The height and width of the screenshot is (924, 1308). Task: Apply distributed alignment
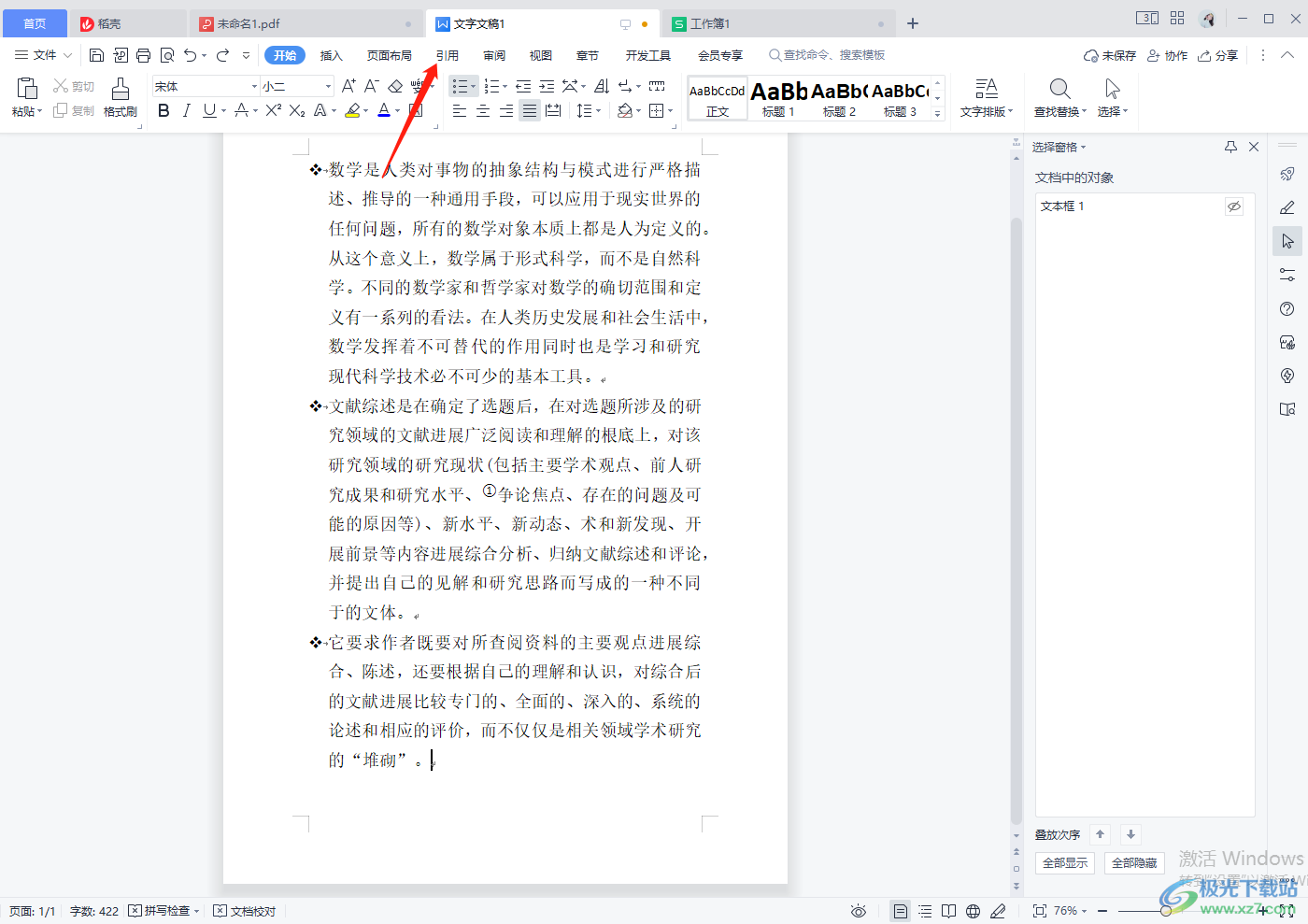(x=553, y=110)
